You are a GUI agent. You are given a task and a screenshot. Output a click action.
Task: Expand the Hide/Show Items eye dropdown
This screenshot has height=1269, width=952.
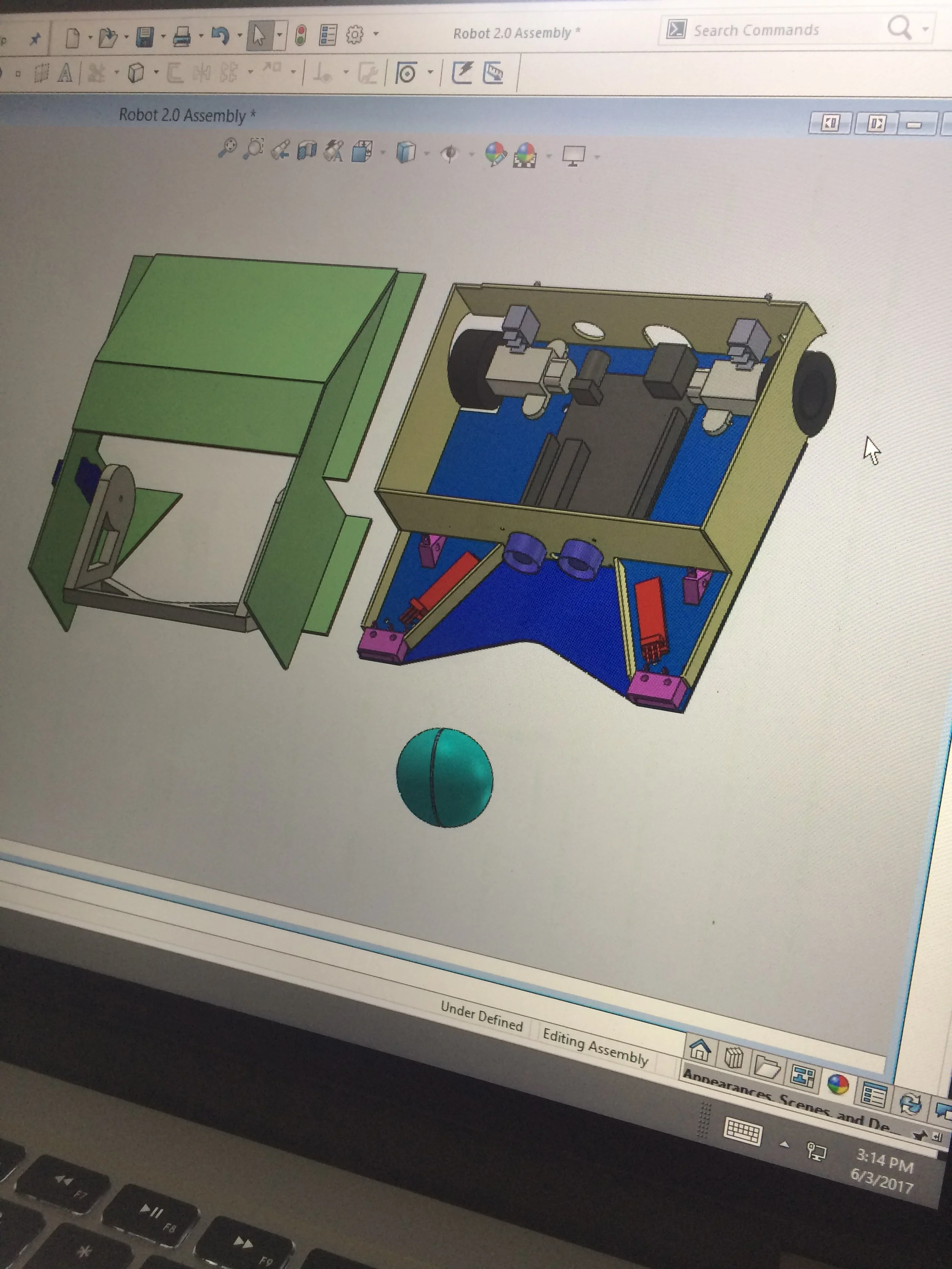tap(471, 154)
